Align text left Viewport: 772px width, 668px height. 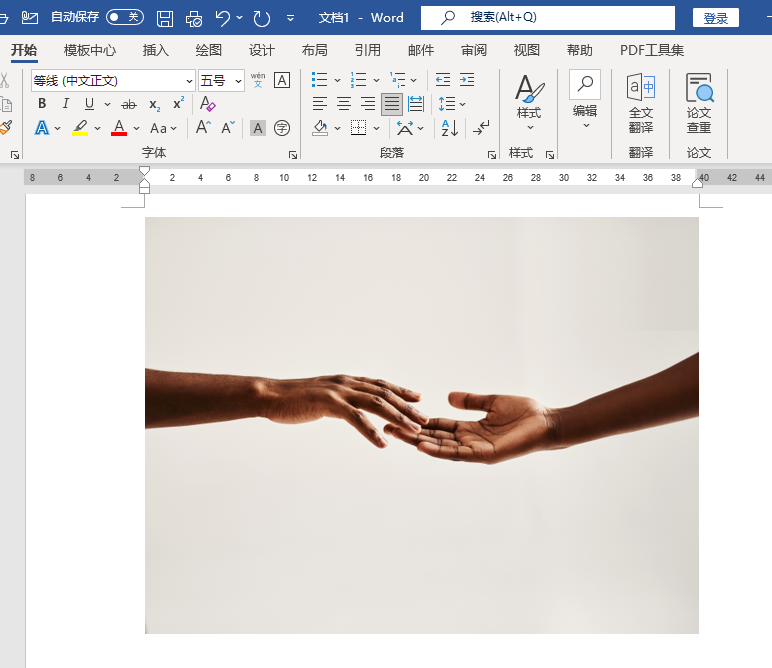tap(320, 104)
